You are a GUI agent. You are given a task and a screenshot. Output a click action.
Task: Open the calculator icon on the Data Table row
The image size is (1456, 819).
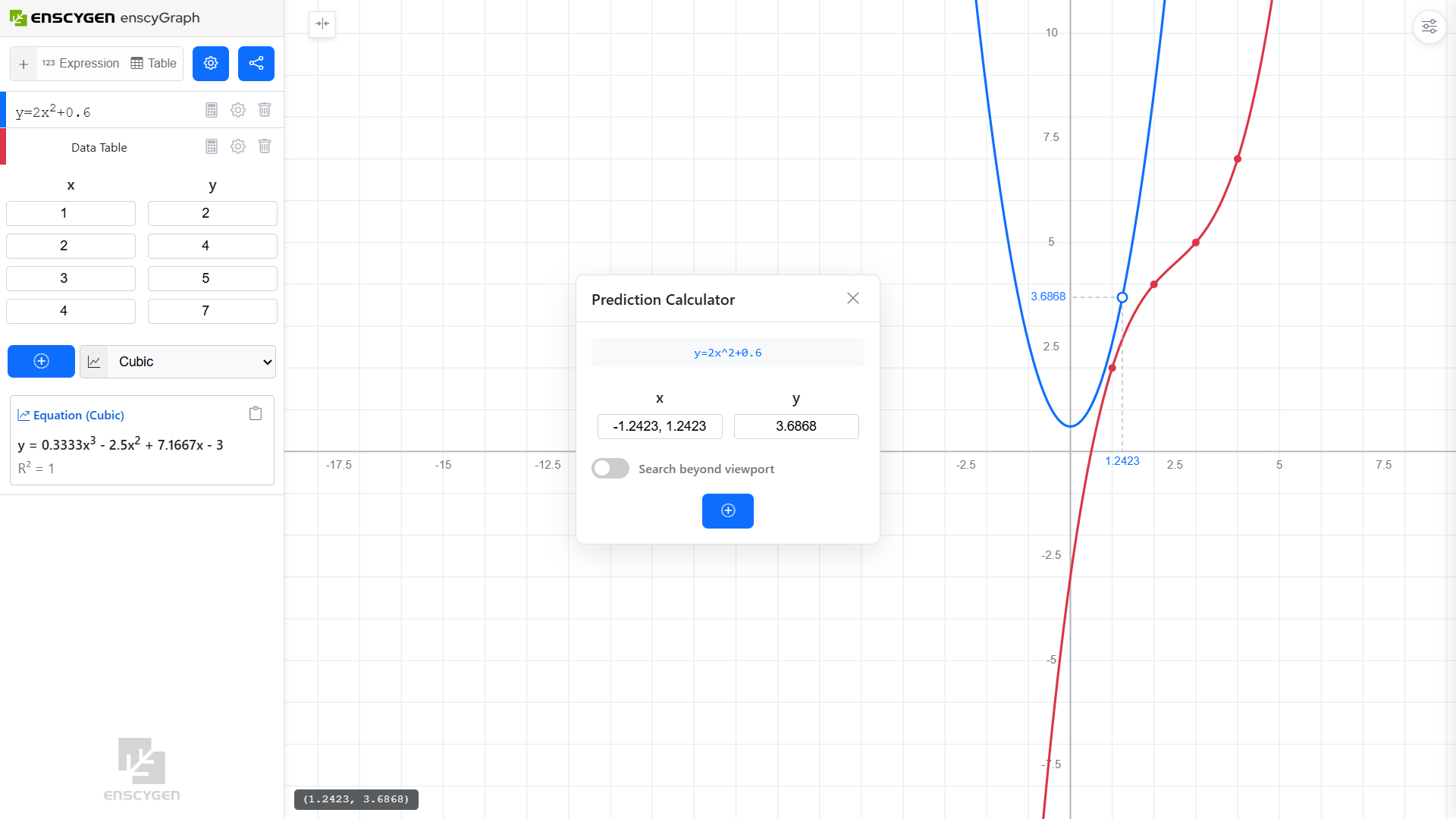click(x=211, y=146)
